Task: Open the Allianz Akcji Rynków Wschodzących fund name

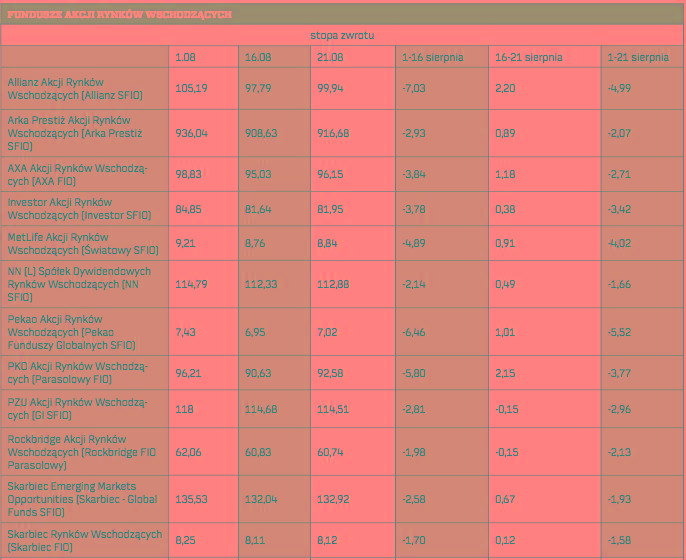Action: [75, 88]
